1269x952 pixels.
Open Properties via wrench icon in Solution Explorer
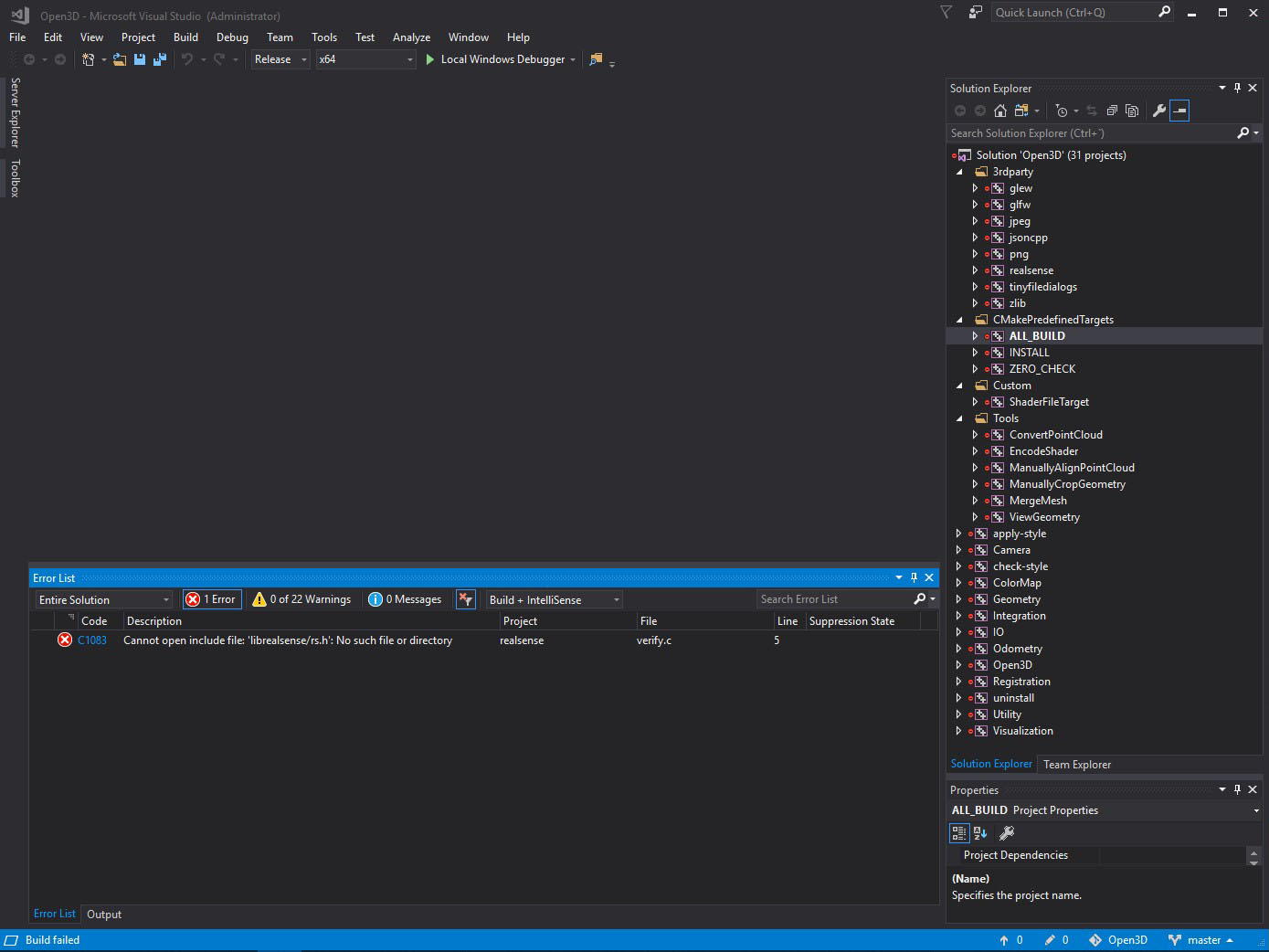click(1159, 111)
